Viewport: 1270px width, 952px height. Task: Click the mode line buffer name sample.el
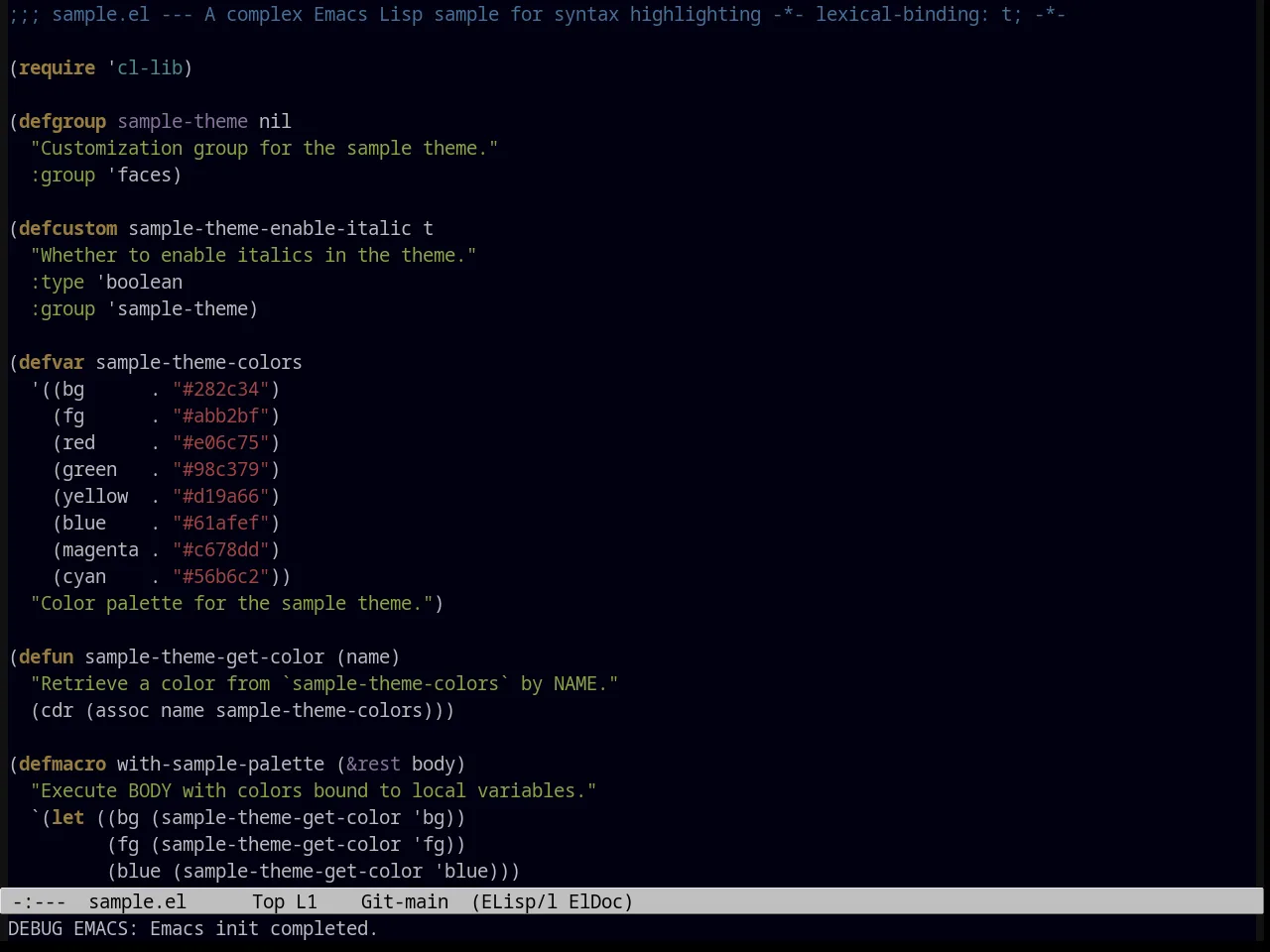[x=137, y=901]
